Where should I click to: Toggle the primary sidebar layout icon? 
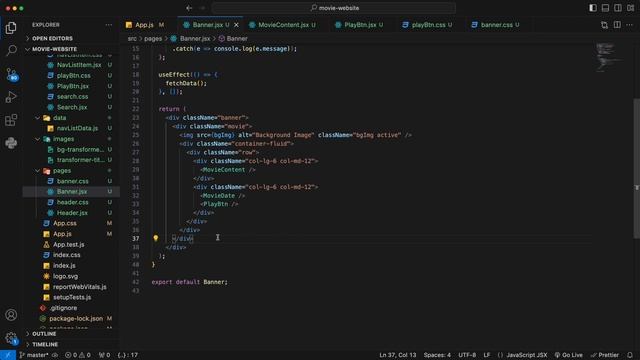(x=593, y=8)
